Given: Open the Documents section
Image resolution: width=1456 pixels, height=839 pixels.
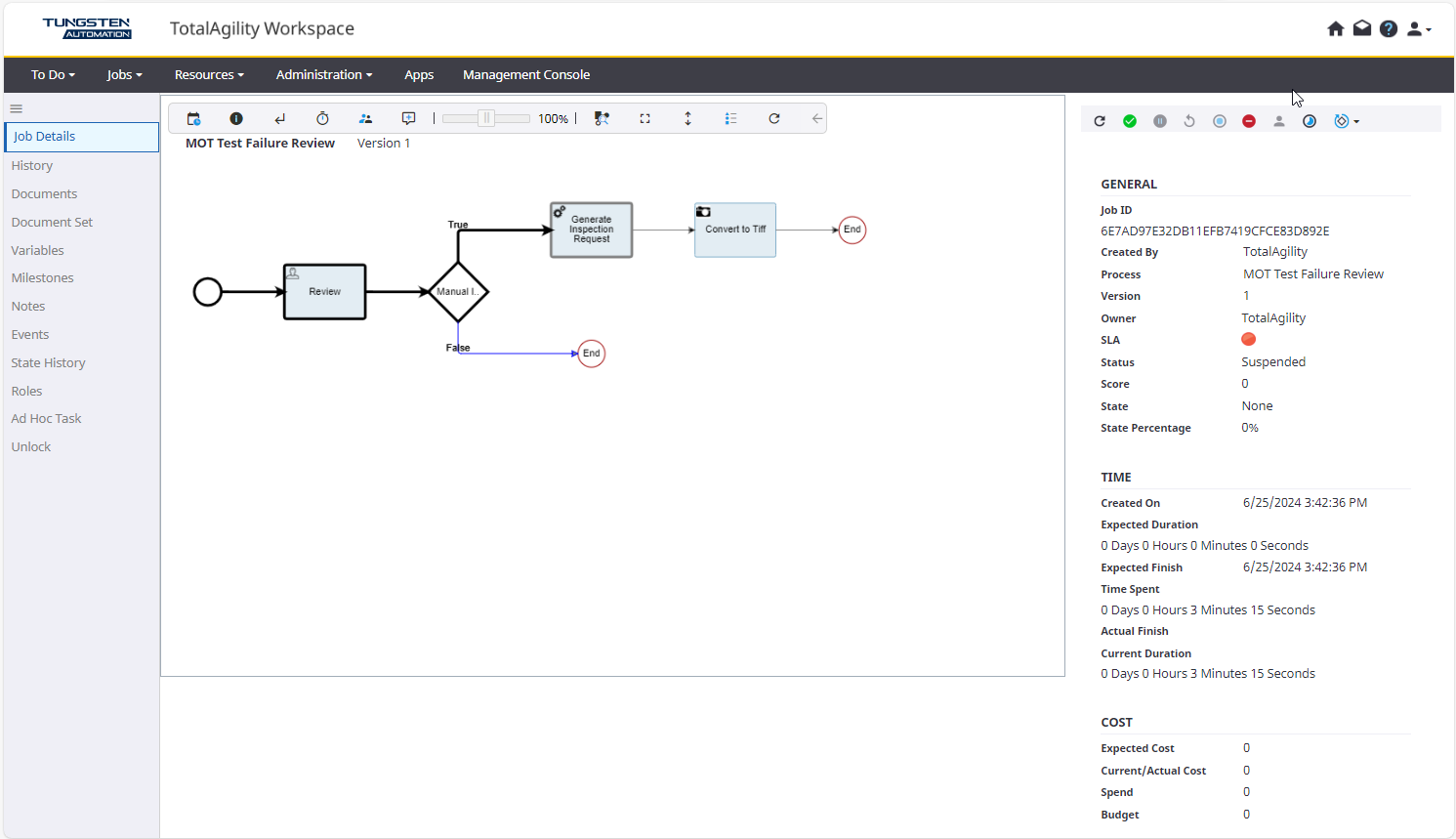Looking at the screenshot, I should (44, 194).
